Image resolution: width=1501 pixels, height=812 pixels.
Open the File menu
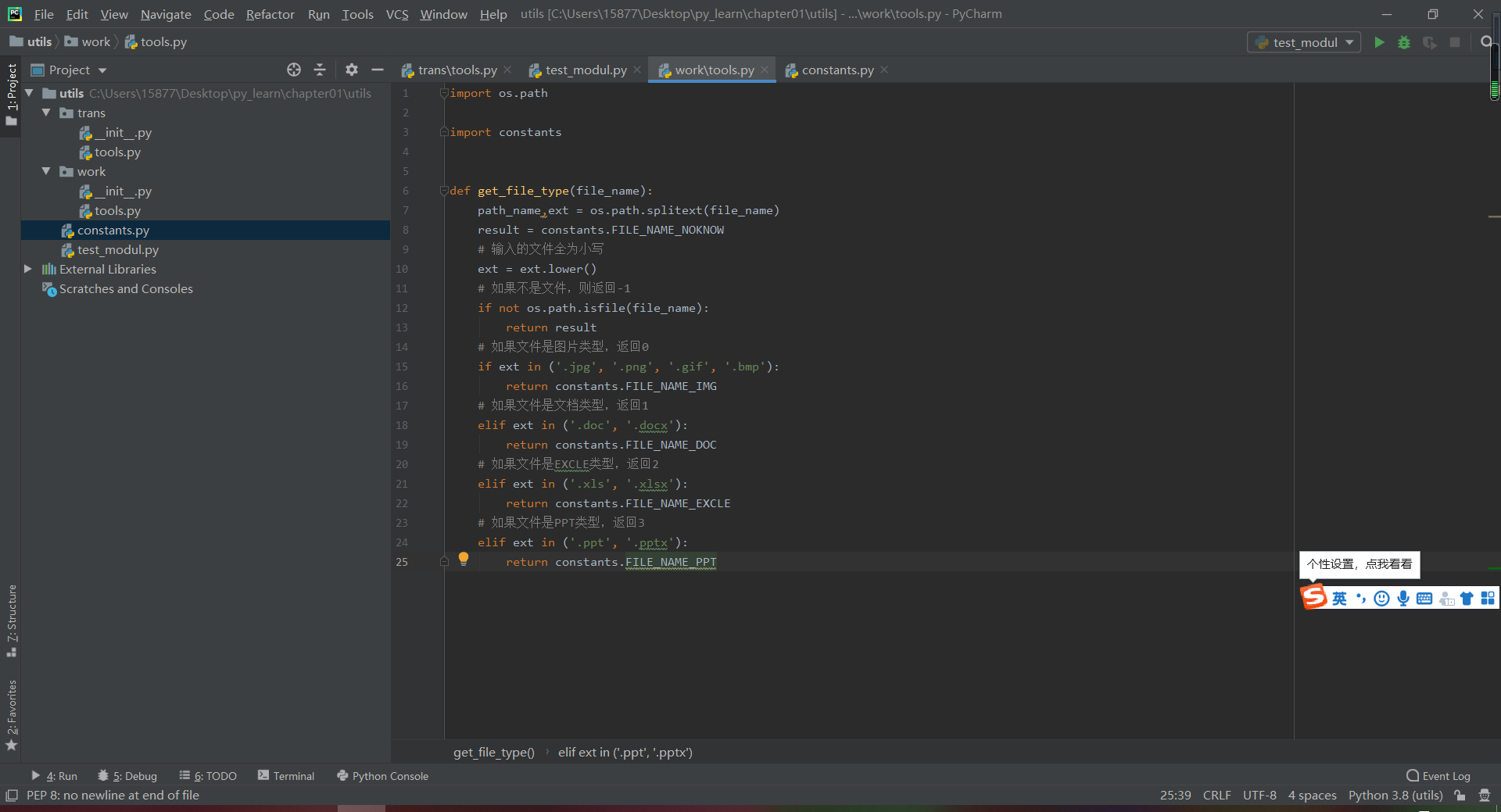click(44, 14)
